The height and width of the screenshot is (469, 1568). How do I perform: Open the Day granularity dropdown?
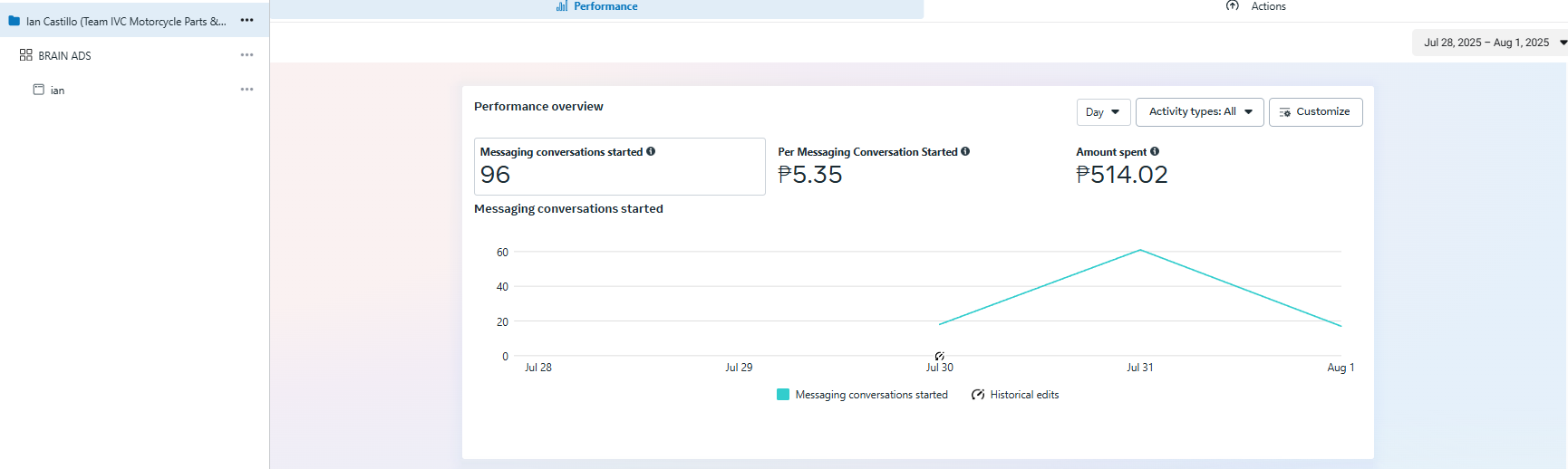(1103, 112)
